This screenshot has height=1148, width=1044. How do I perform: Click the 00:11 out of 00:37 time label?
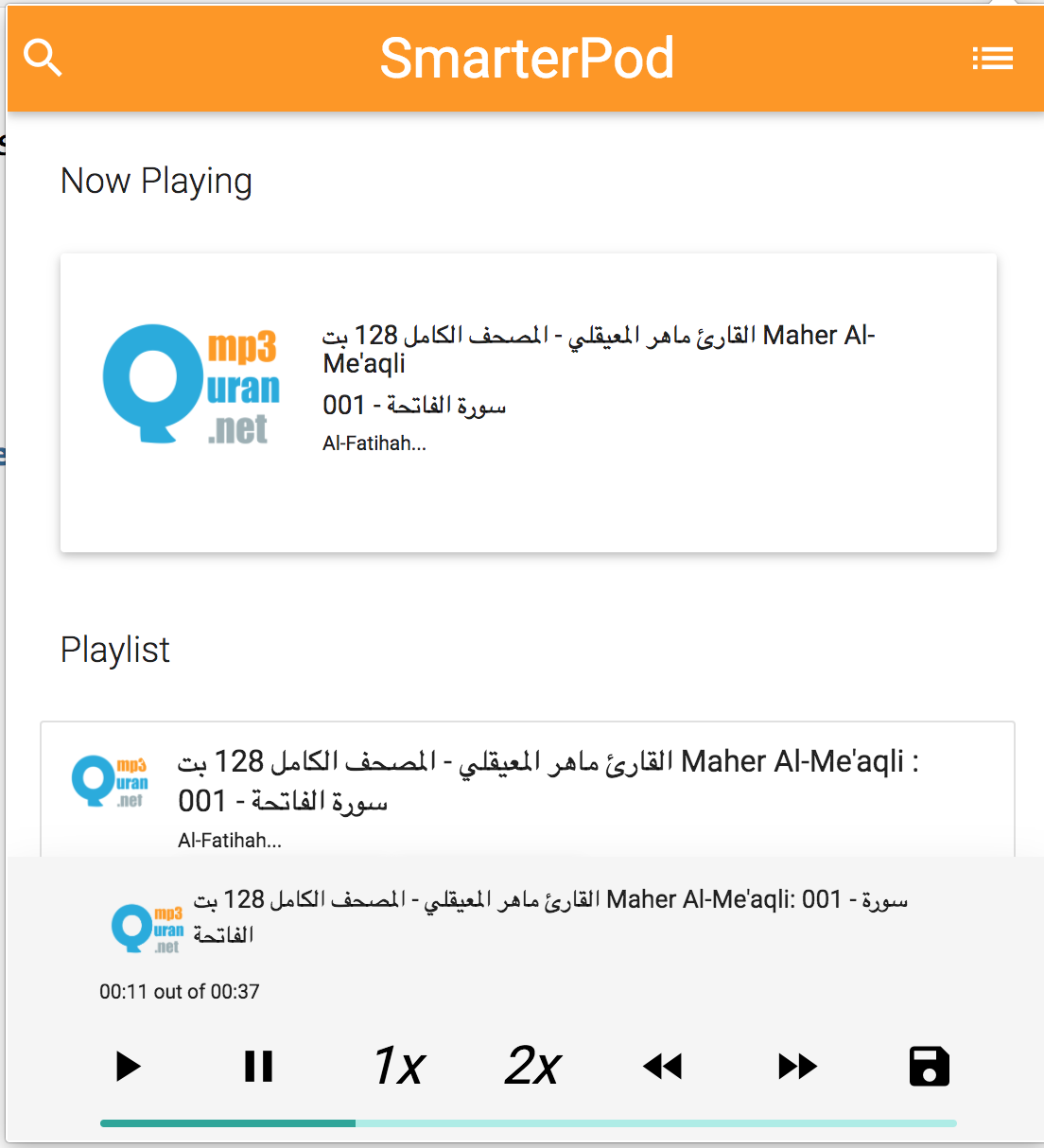point(180,991)
